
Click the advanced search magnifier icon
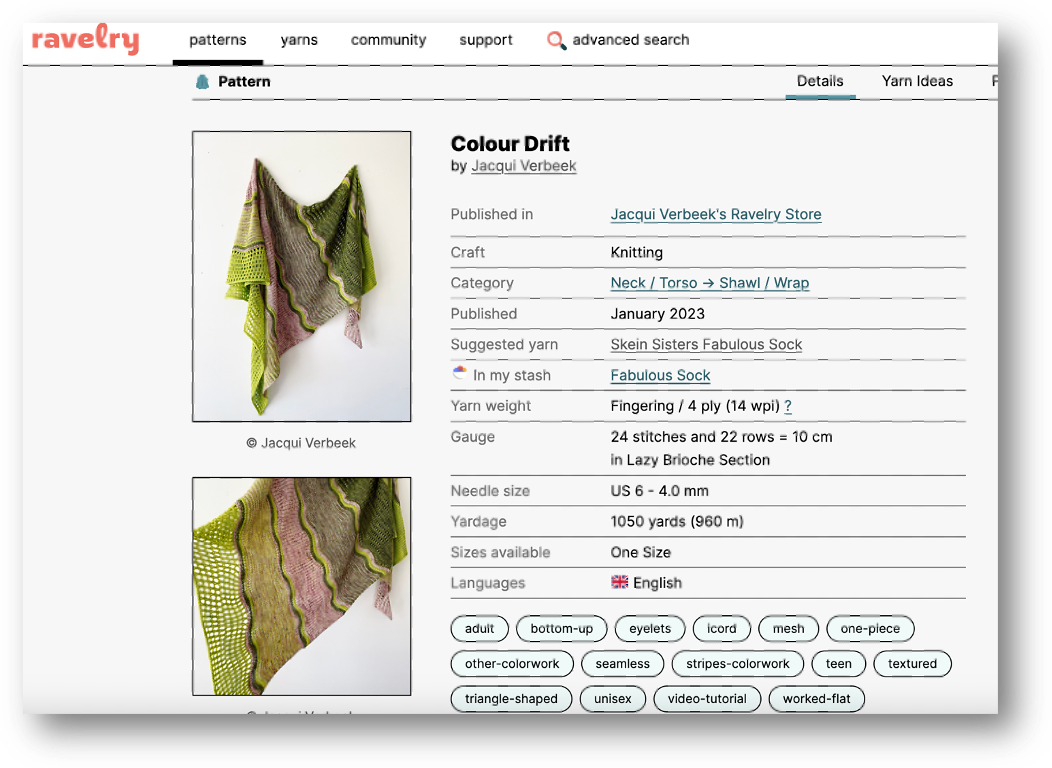[x=556, y=40]
